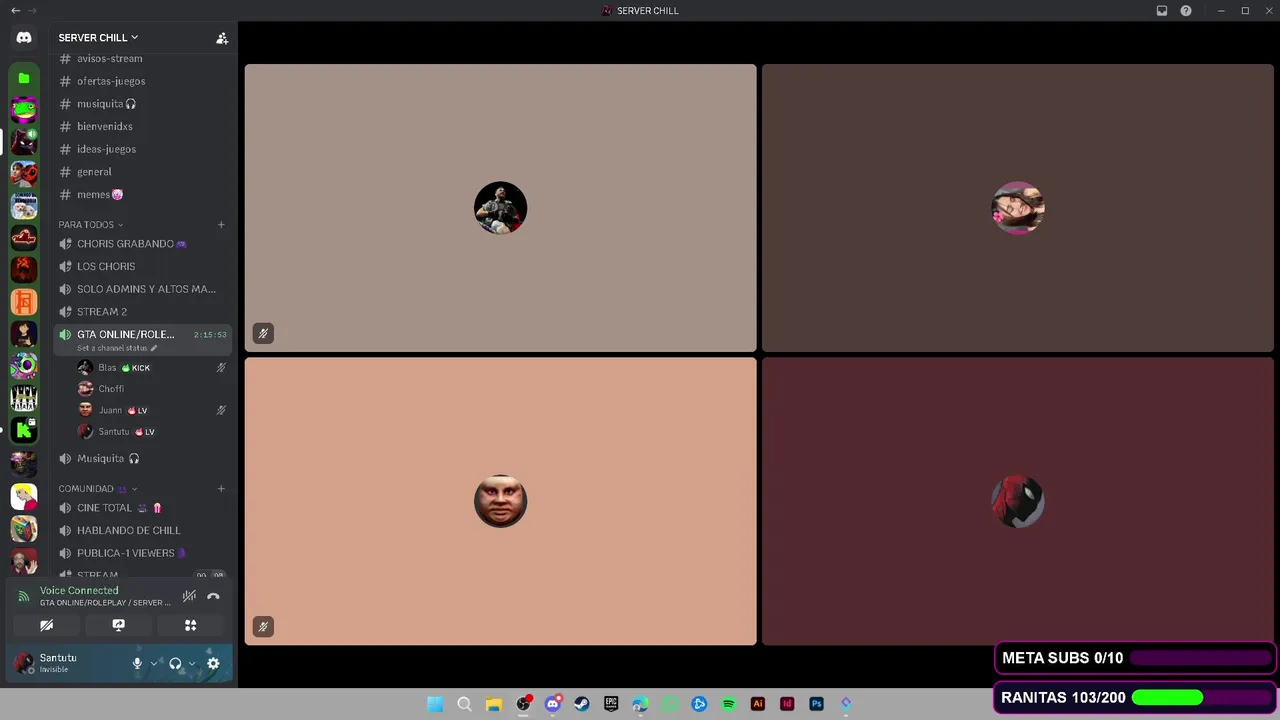
Task: Deafen with the headphones icon
Action: pos(175,663)
